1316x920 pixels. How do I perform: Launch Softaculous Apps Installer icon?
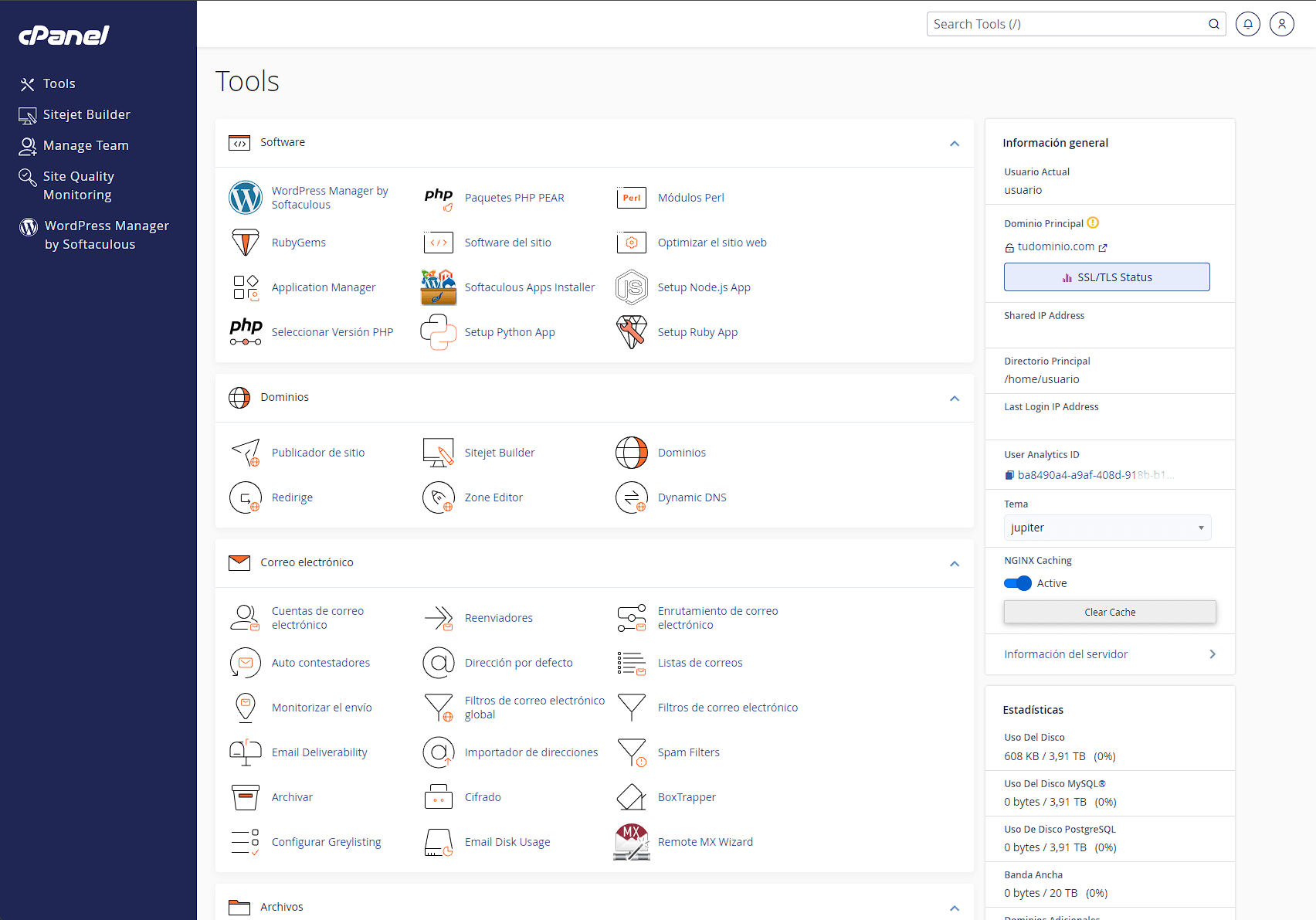coord(439,287)
